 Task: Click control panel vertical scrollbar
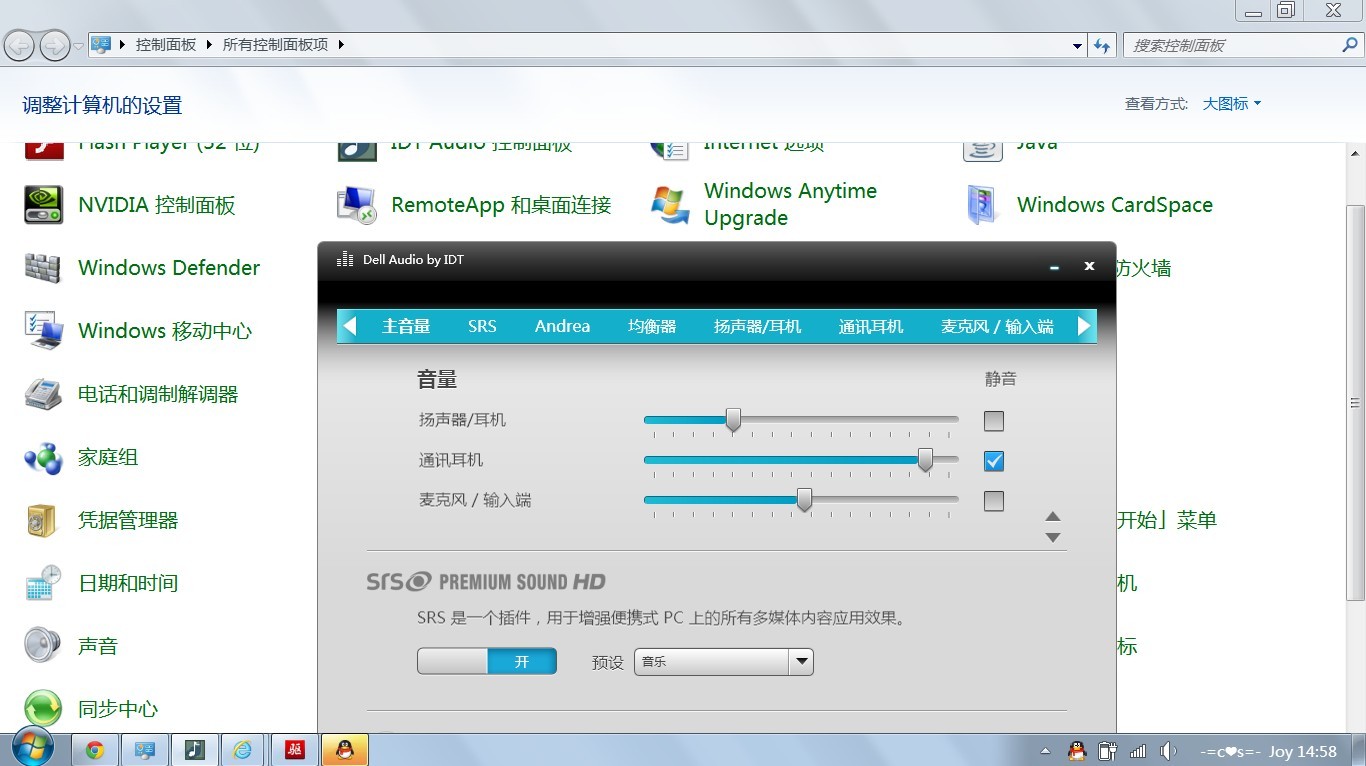tap(1355, 403)
